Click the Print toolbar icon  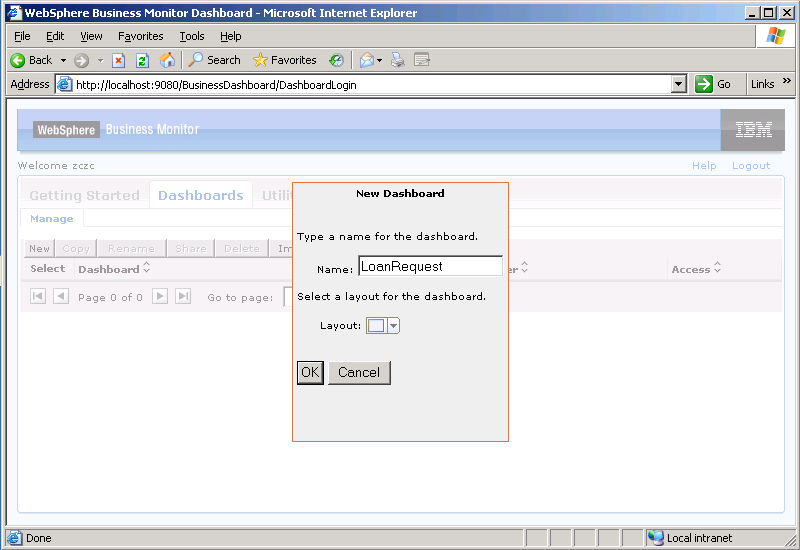[x=398, y=60]
